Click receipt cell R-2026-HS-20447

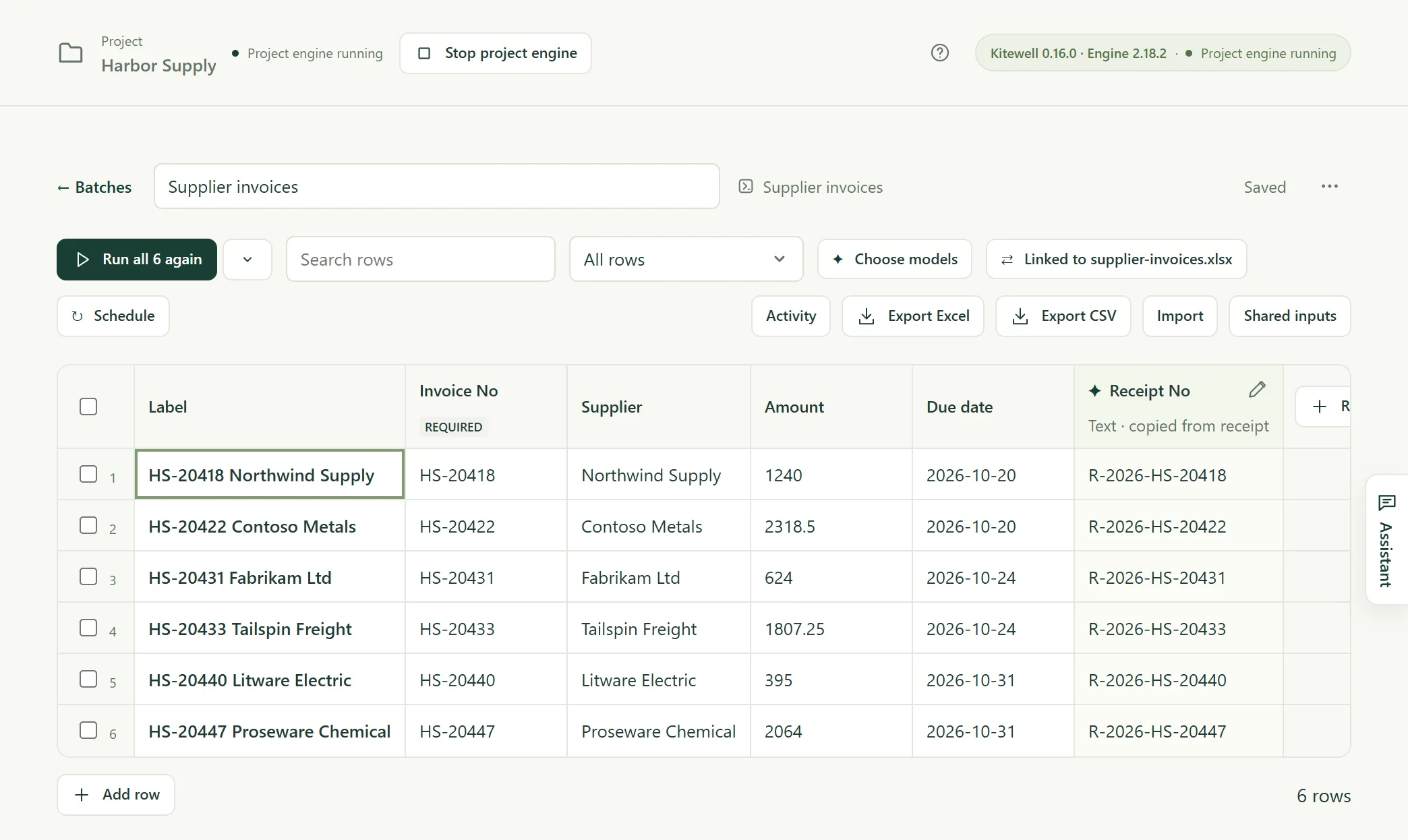pos(1178,731)
